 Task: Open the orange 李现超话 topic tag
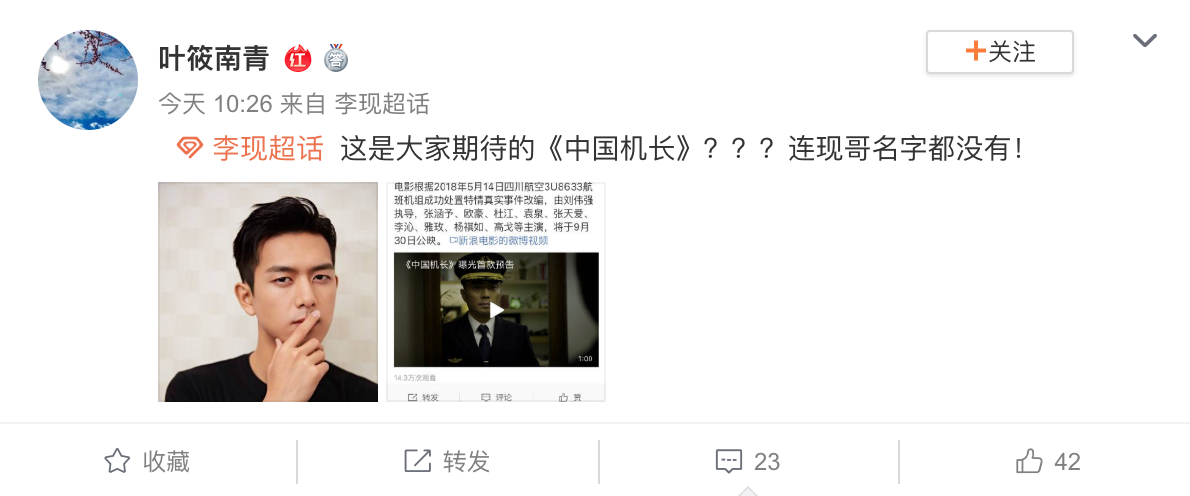(268, 148)
